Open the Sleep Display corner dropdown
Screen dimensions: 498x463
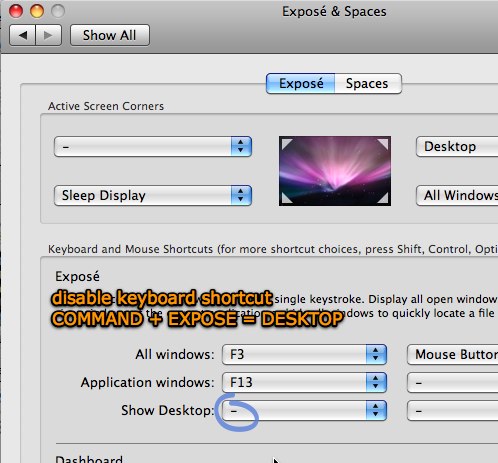153,195
